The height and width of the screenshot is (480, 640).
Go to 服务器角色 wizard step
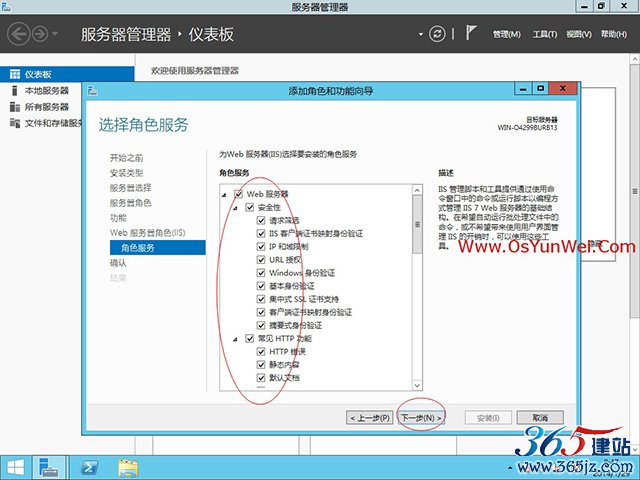point(131,203)
